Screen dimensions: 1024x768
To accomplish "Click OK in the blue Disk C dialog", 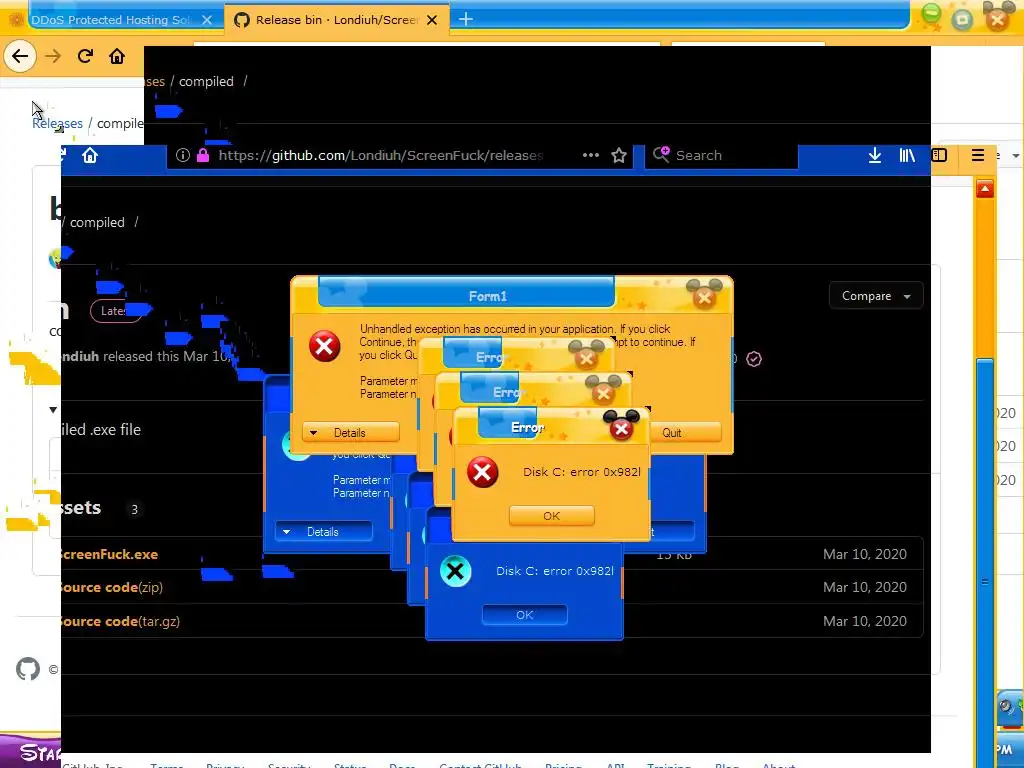I will 524,615.
